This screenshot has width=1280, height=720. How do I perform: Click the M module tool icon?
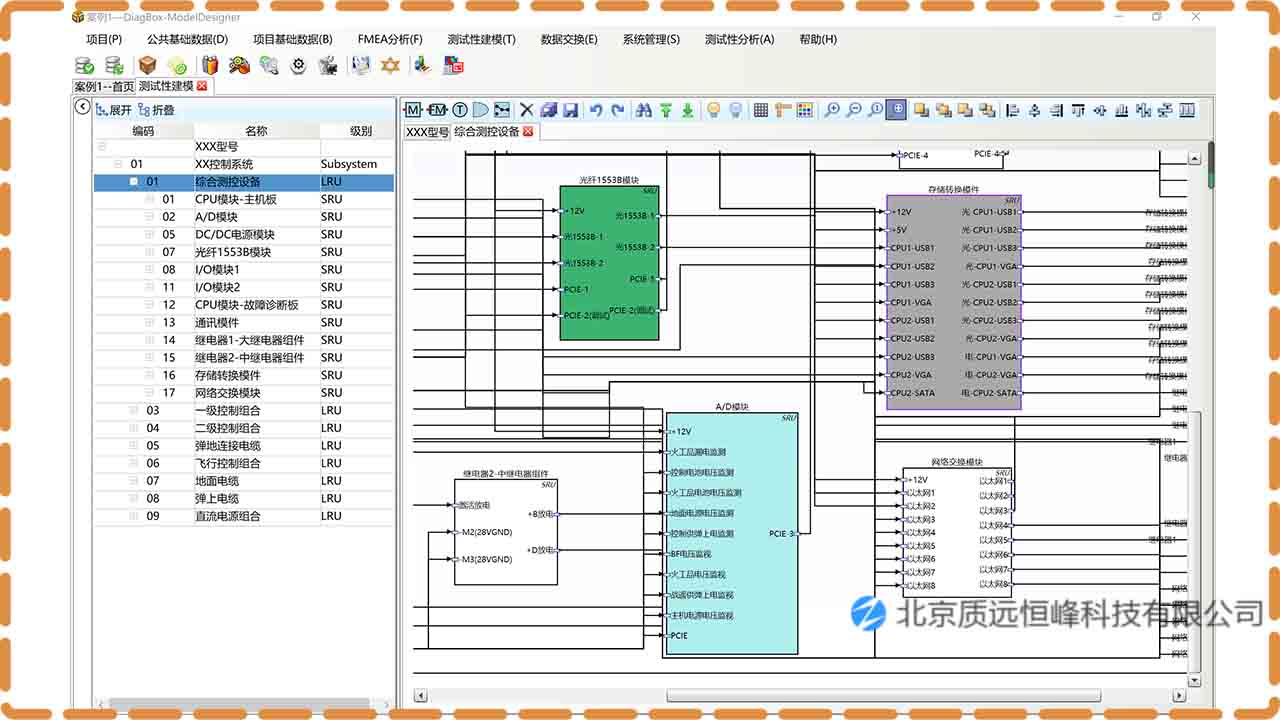(x=413, y=110)
